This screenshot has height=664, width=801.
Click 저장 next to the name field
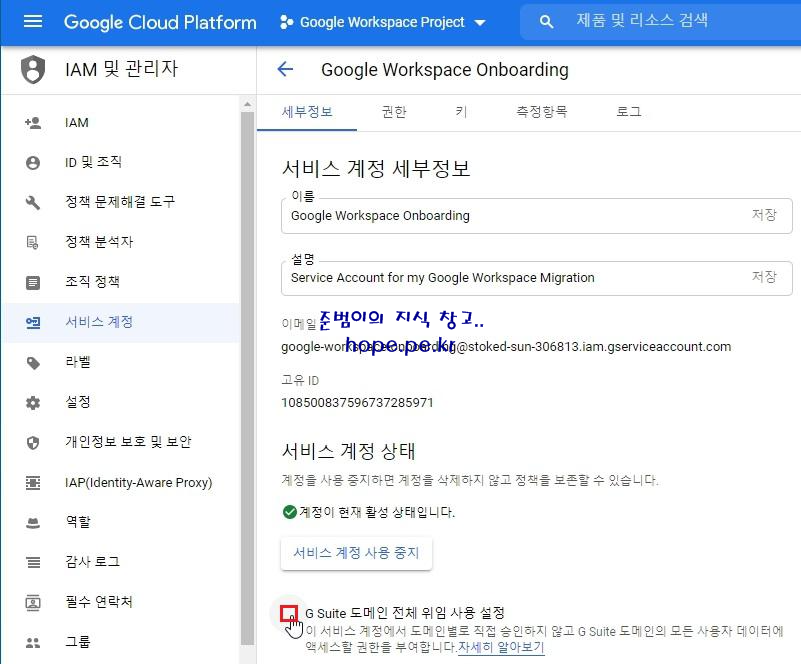click(x=764, y=215)
